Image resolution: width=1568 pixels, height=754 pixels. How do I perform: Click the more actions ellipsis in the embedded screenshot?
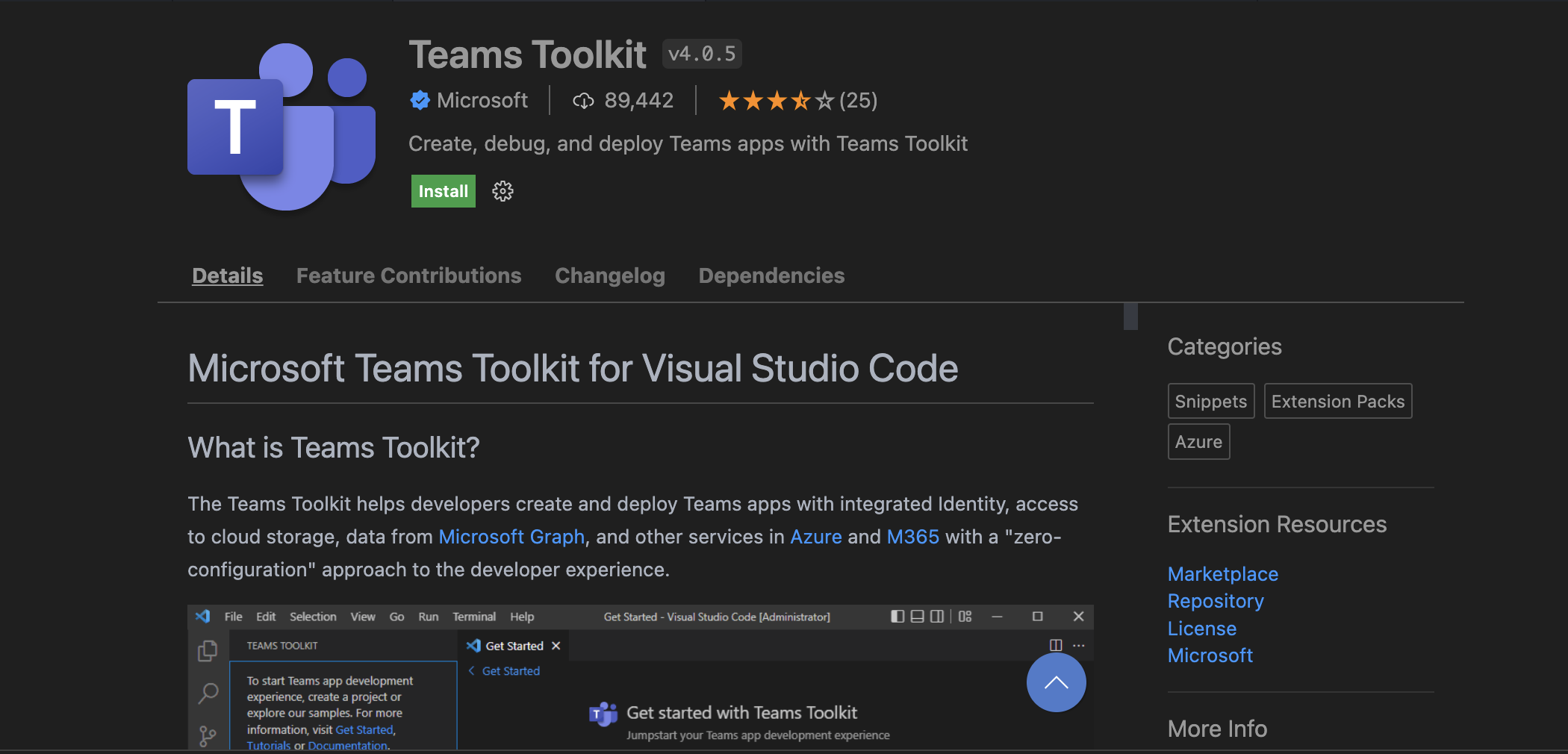coord(1079,645)
